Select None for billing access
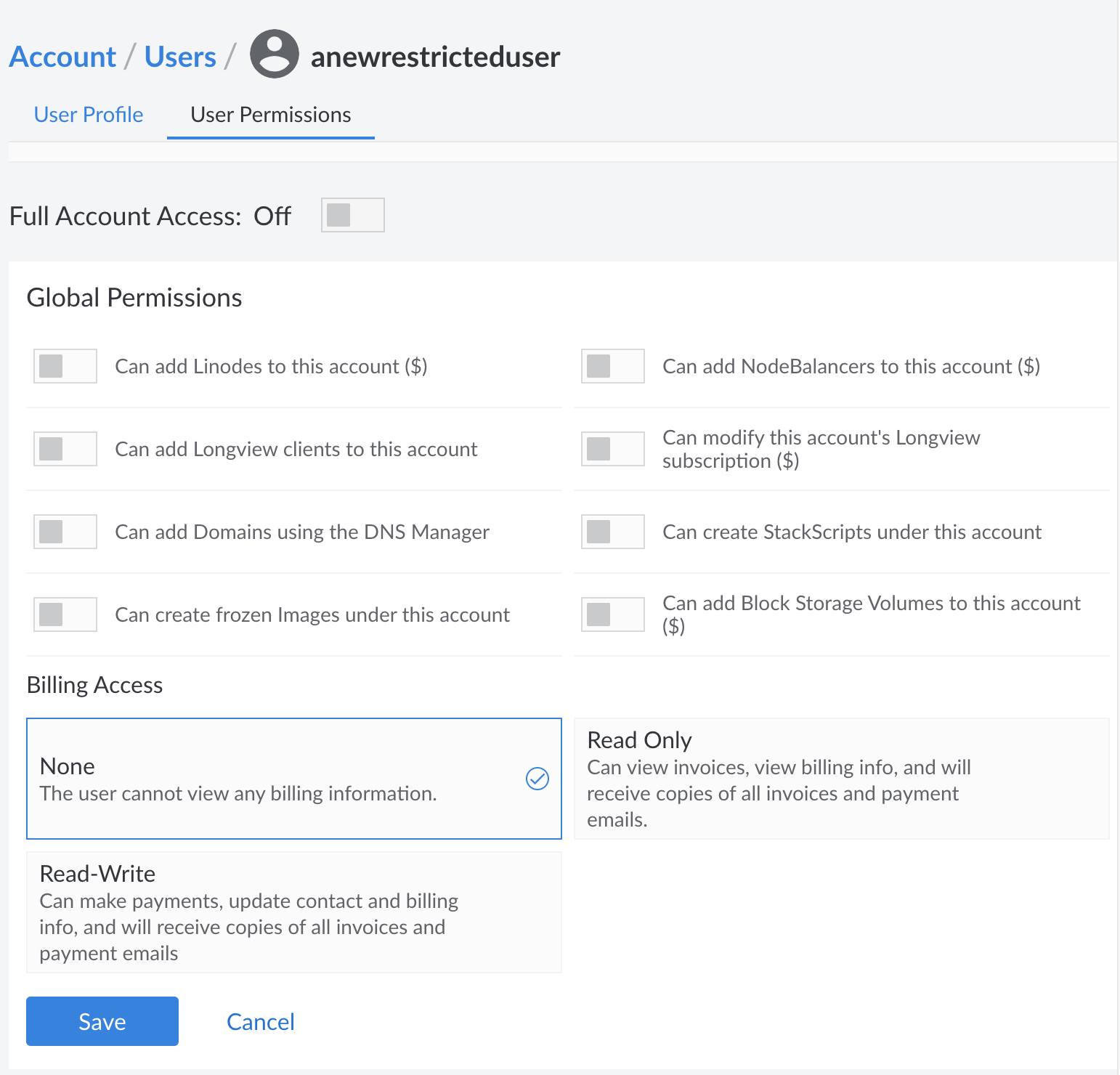This screenshot has width=1120, height=1075. 294,778
